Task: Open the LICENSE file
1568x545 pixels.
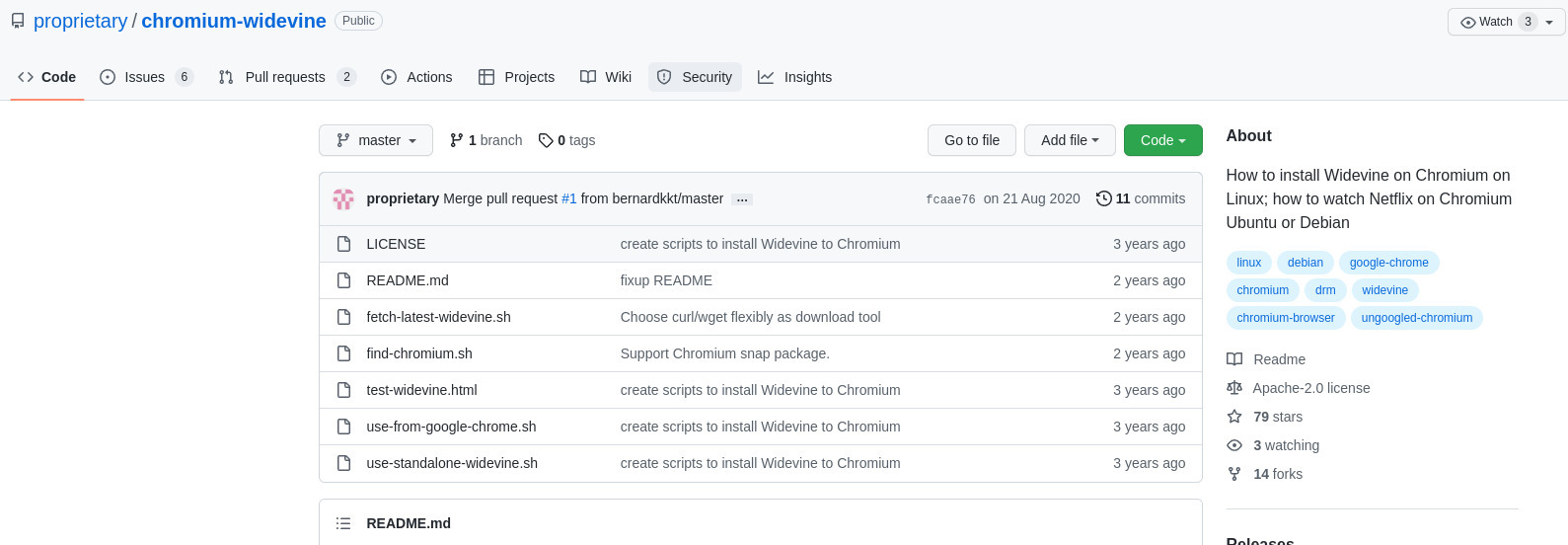Action: point(396,244)
